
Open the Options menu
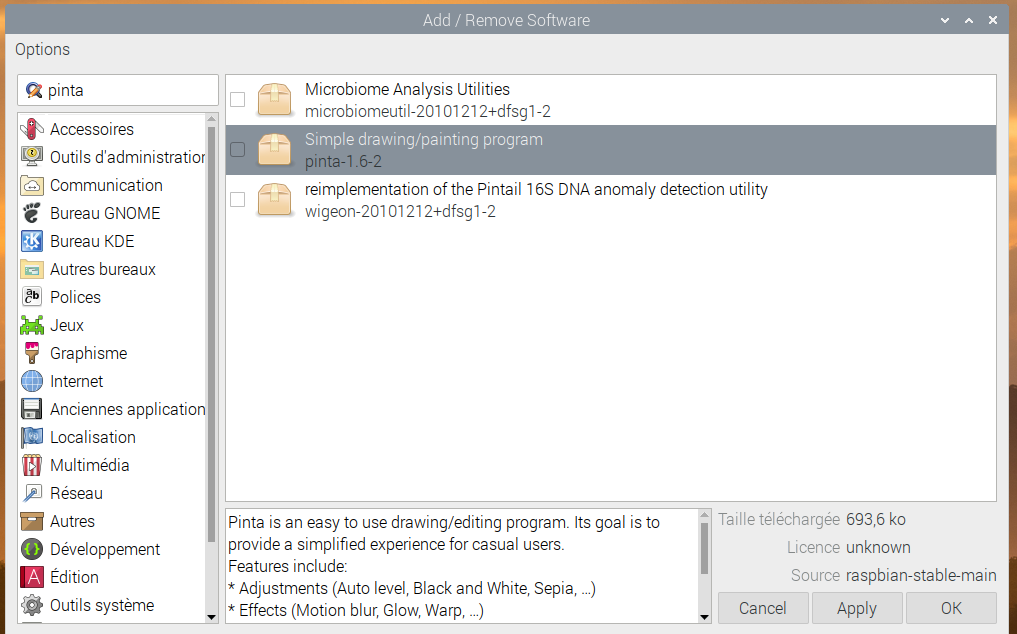tap(42, 49)
